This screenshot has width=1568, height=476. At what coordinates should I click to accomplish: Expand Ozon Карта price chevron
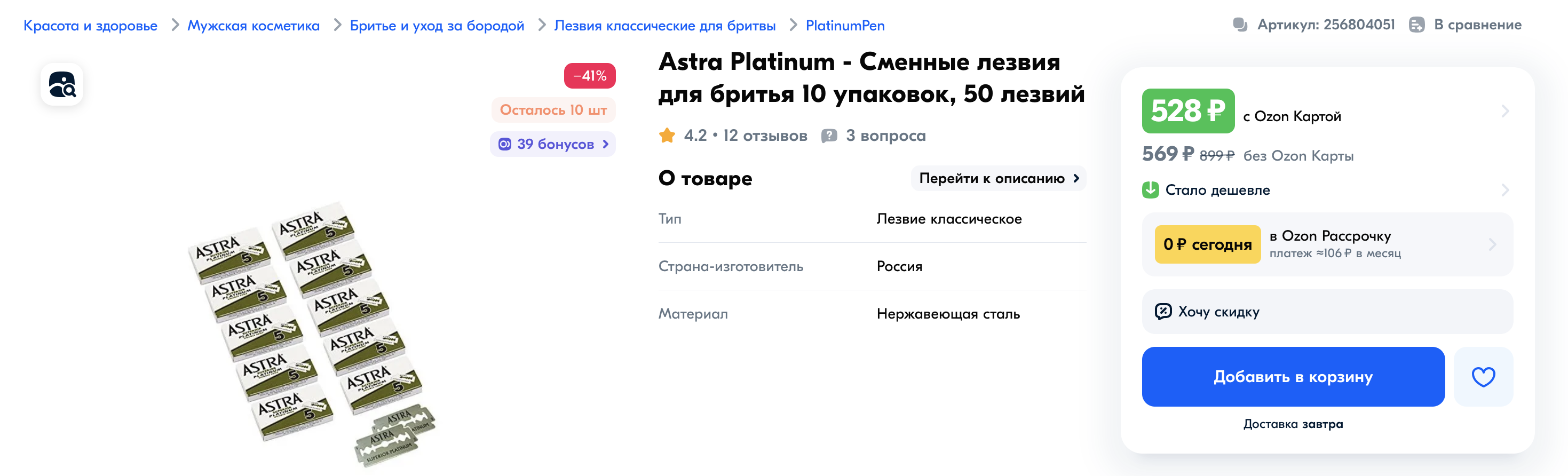[1504, 112]
